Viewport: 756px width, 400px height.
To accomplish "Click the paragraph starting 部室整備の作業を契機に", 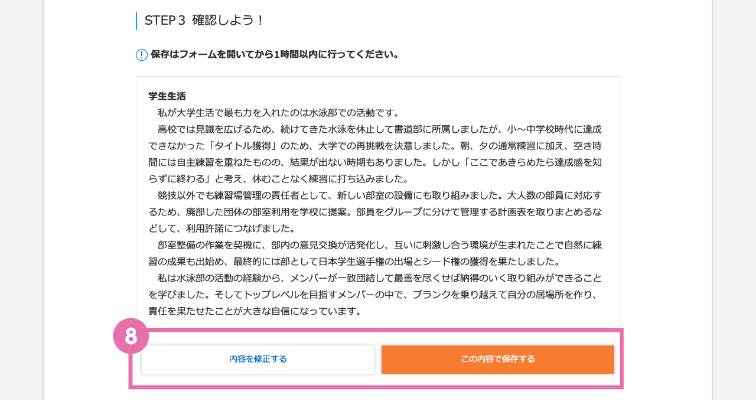I will tap(375, 253).
